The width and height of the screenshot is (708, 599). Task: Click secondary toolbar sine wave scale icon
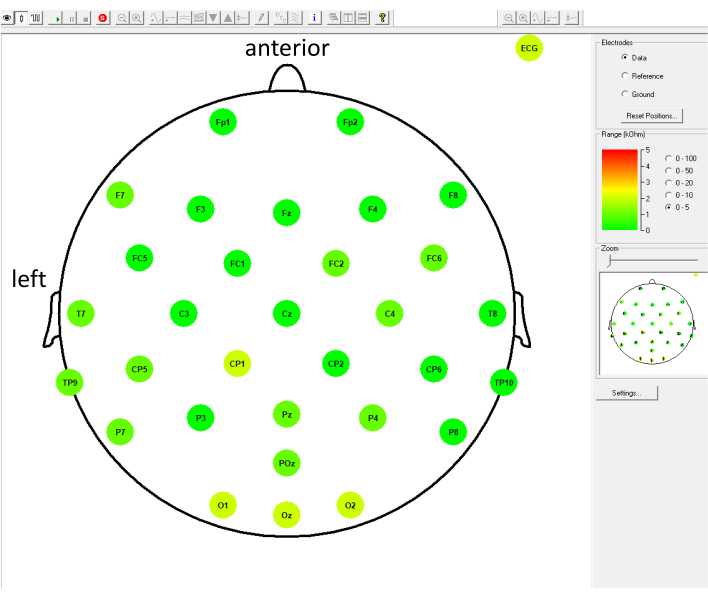pyautogui.click(x=537, y=18)
